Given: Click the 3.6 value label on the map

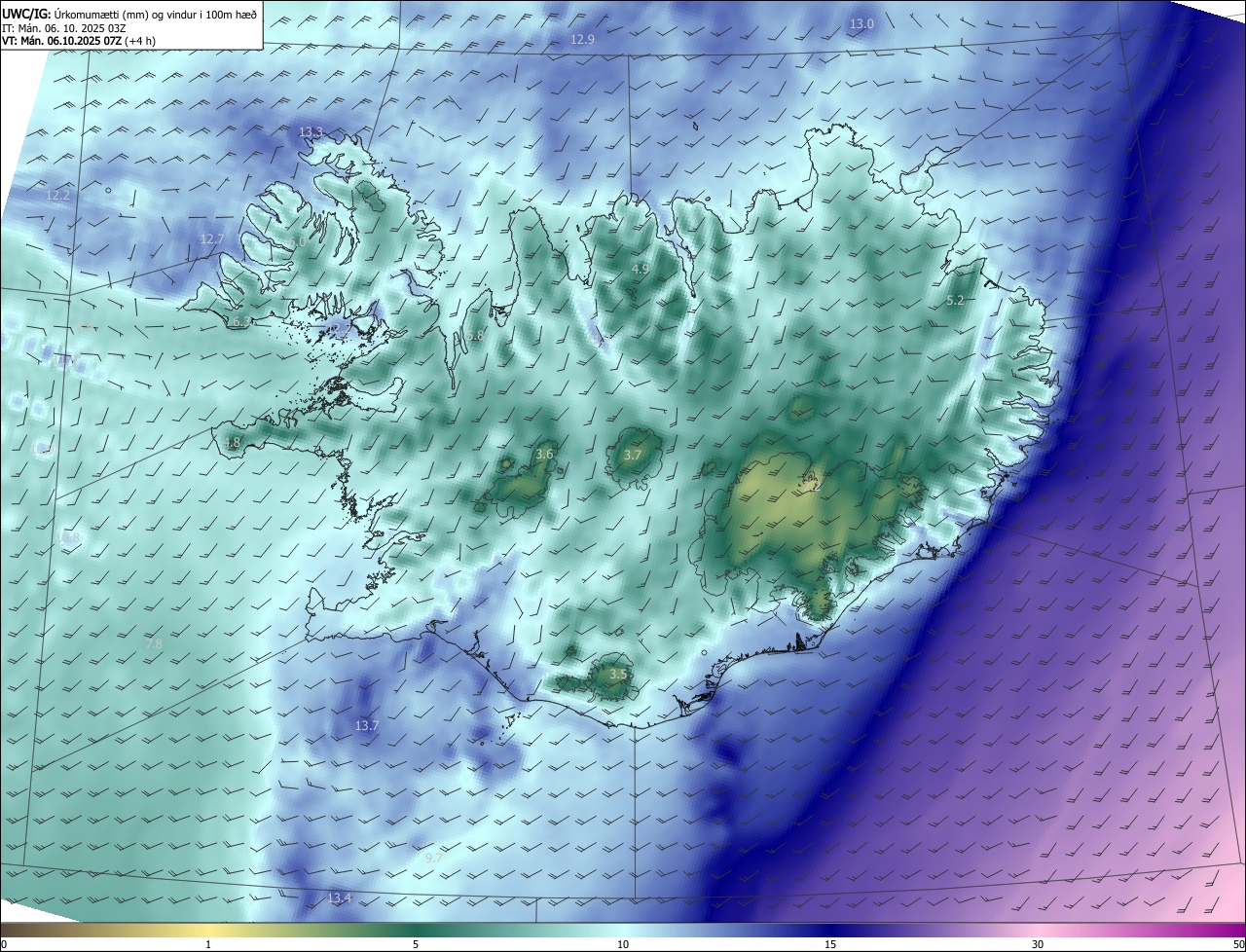Looking at the screenshot, I should 545,455.
